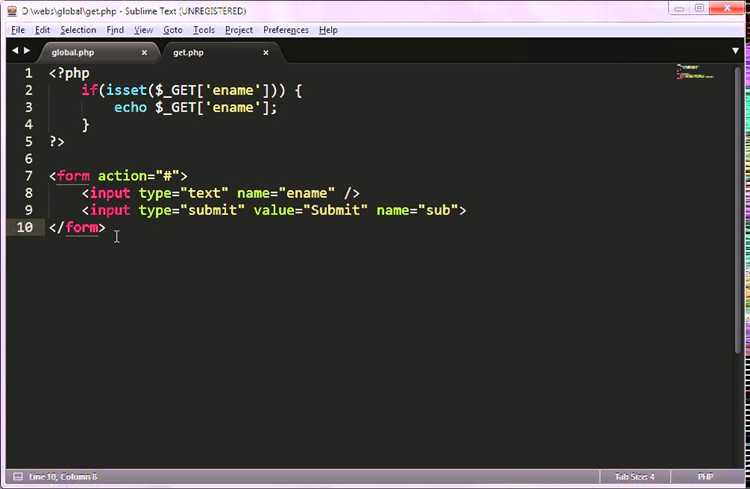Open the Selection menu
Image resolution: width=750 pixels, height=489 pixels.
point(78,30)
